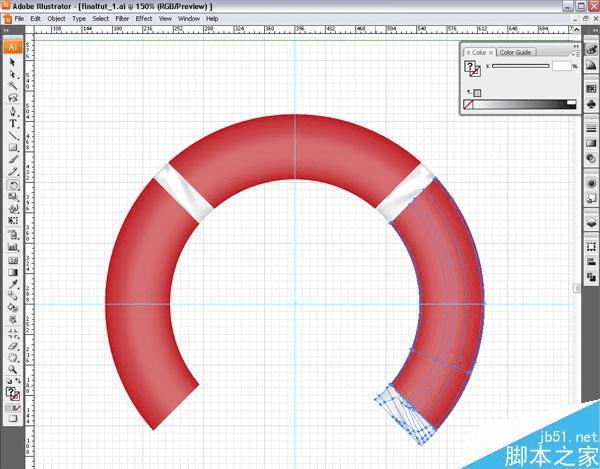
Task: Select the Eraser tool
Action: [x=13, y=346]
